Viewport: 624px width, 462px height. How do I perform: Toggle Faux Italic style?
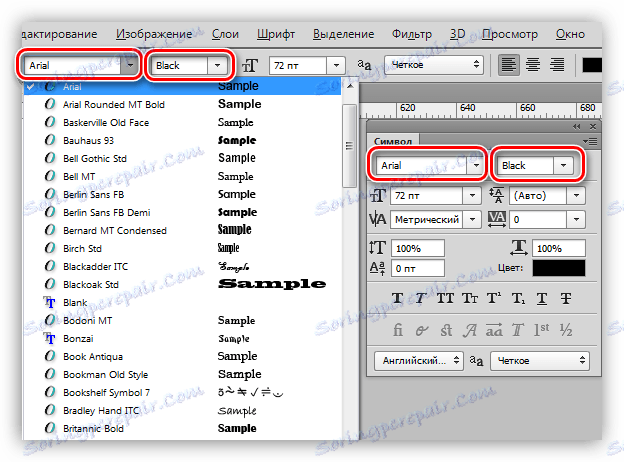click(x=421, y=298)
